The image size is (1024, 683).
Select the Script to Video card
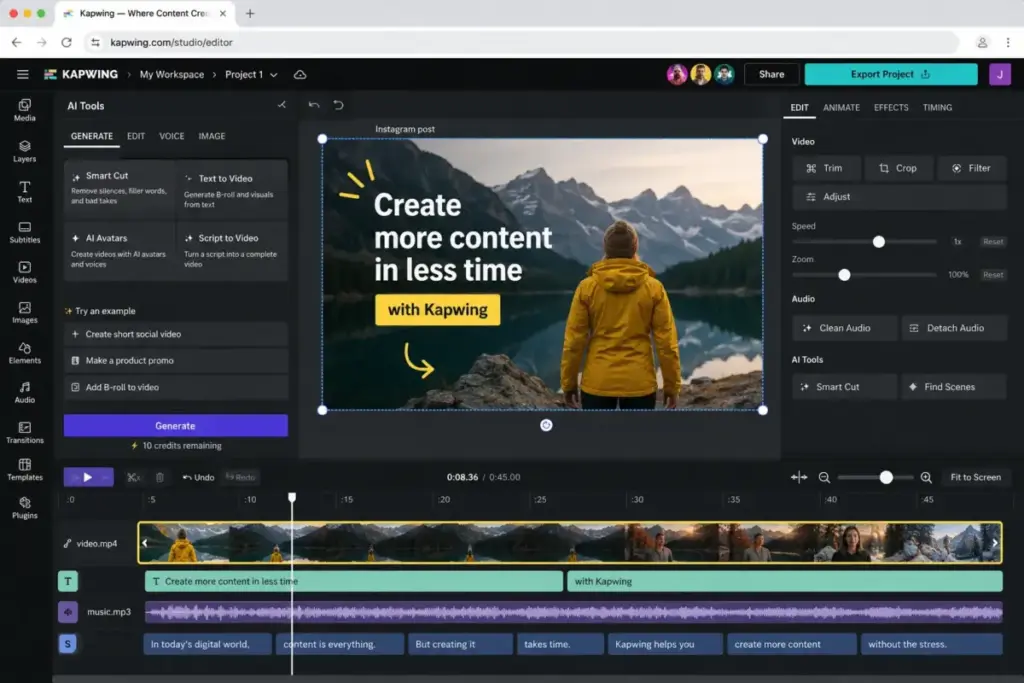(x=231, y=251)
